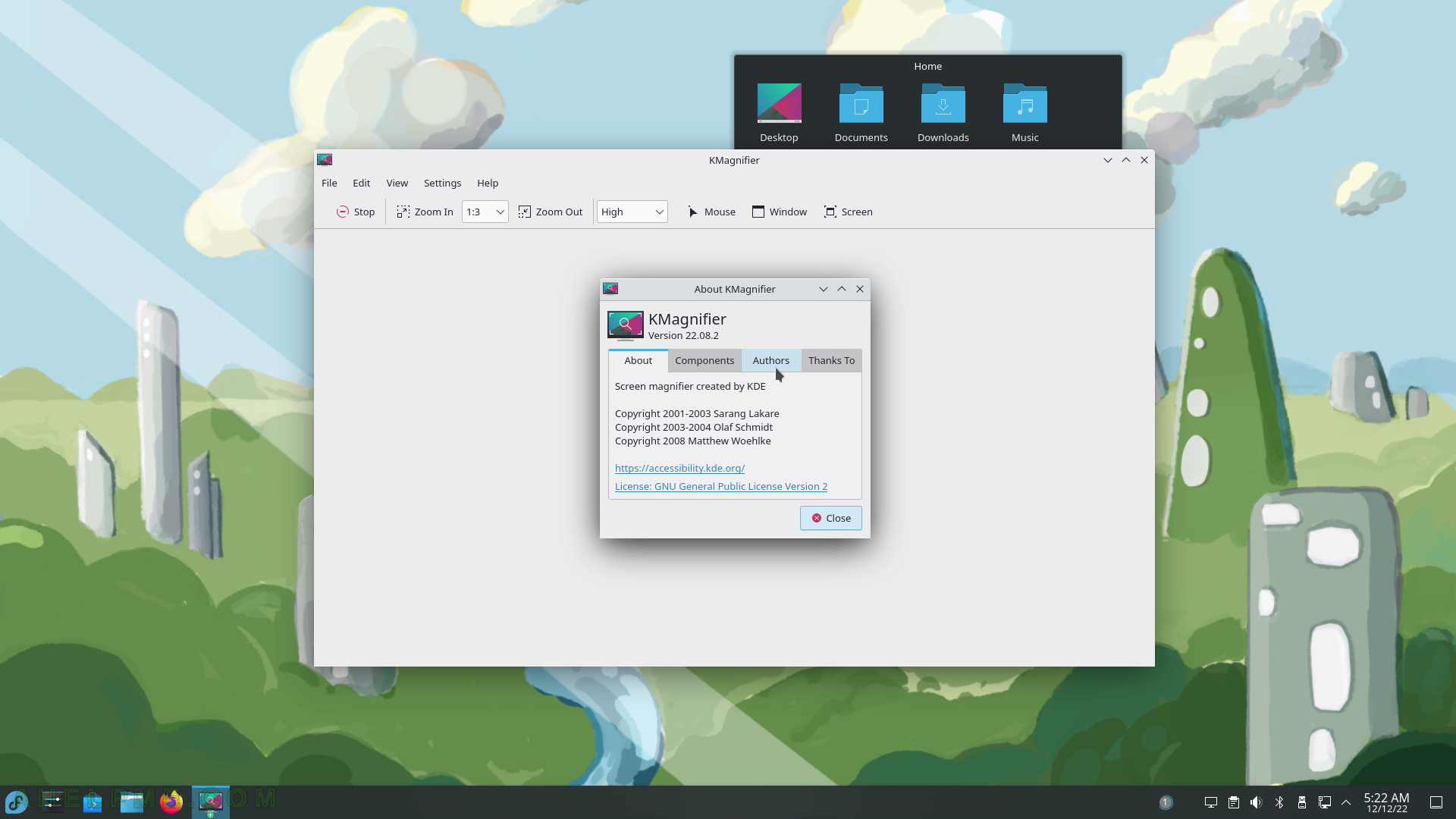Launch Firefox from the taskbar
The height and width of the screenshot is (819, 1456).
(171, 802)
